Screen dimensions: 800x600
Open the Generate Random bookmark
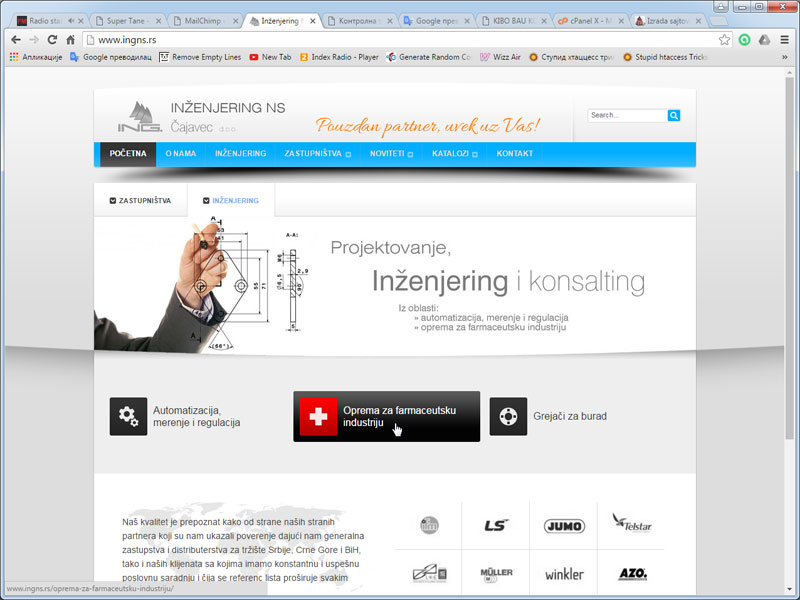click(429, 57)
